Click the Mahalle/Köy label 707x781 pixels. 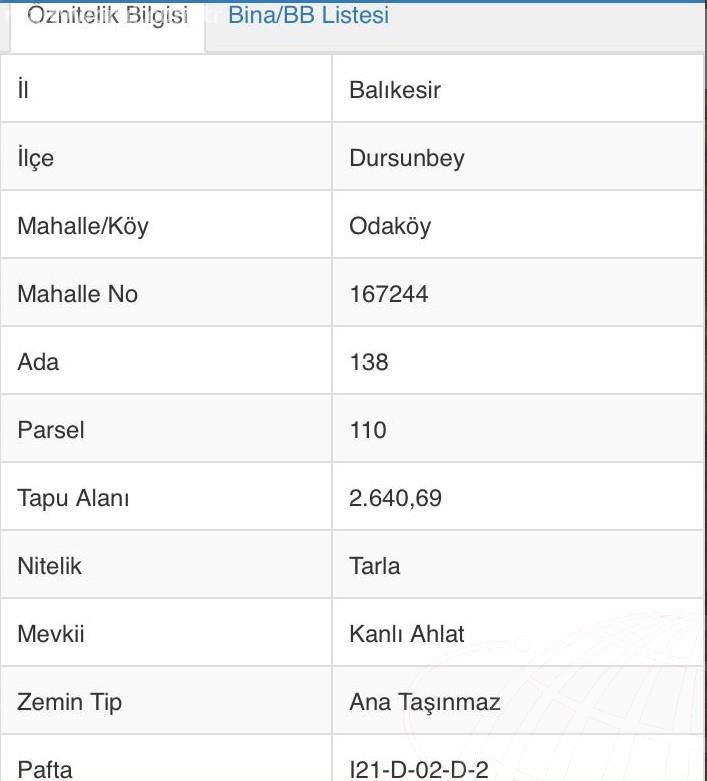(82, 226)
